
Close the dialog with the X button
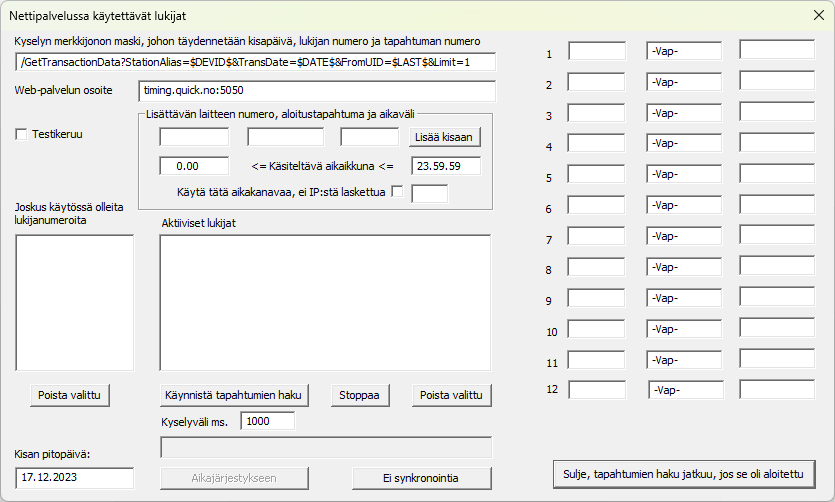pyautogui.click(x=817, y=17)
